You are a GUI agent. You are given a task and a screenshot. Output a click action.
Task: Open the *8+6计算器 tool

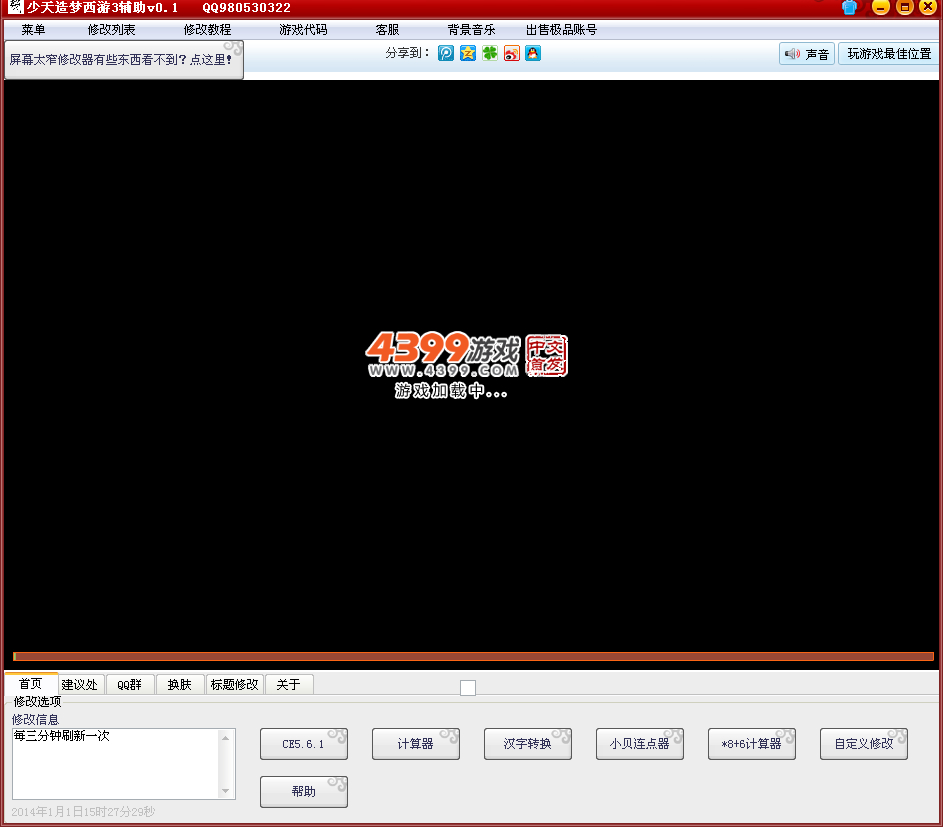[x=751, y=744]
